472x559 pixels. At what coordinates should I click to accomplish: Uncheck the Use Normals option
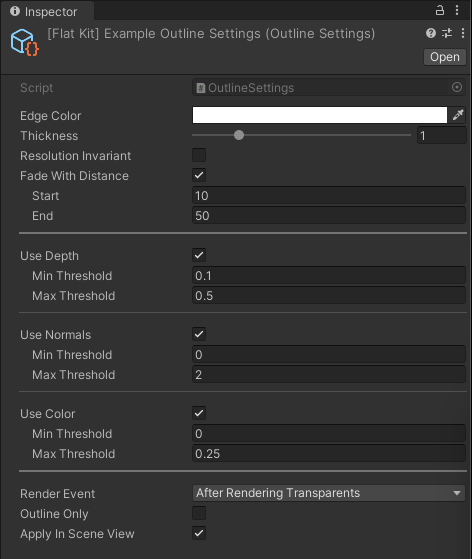[199, 334]
